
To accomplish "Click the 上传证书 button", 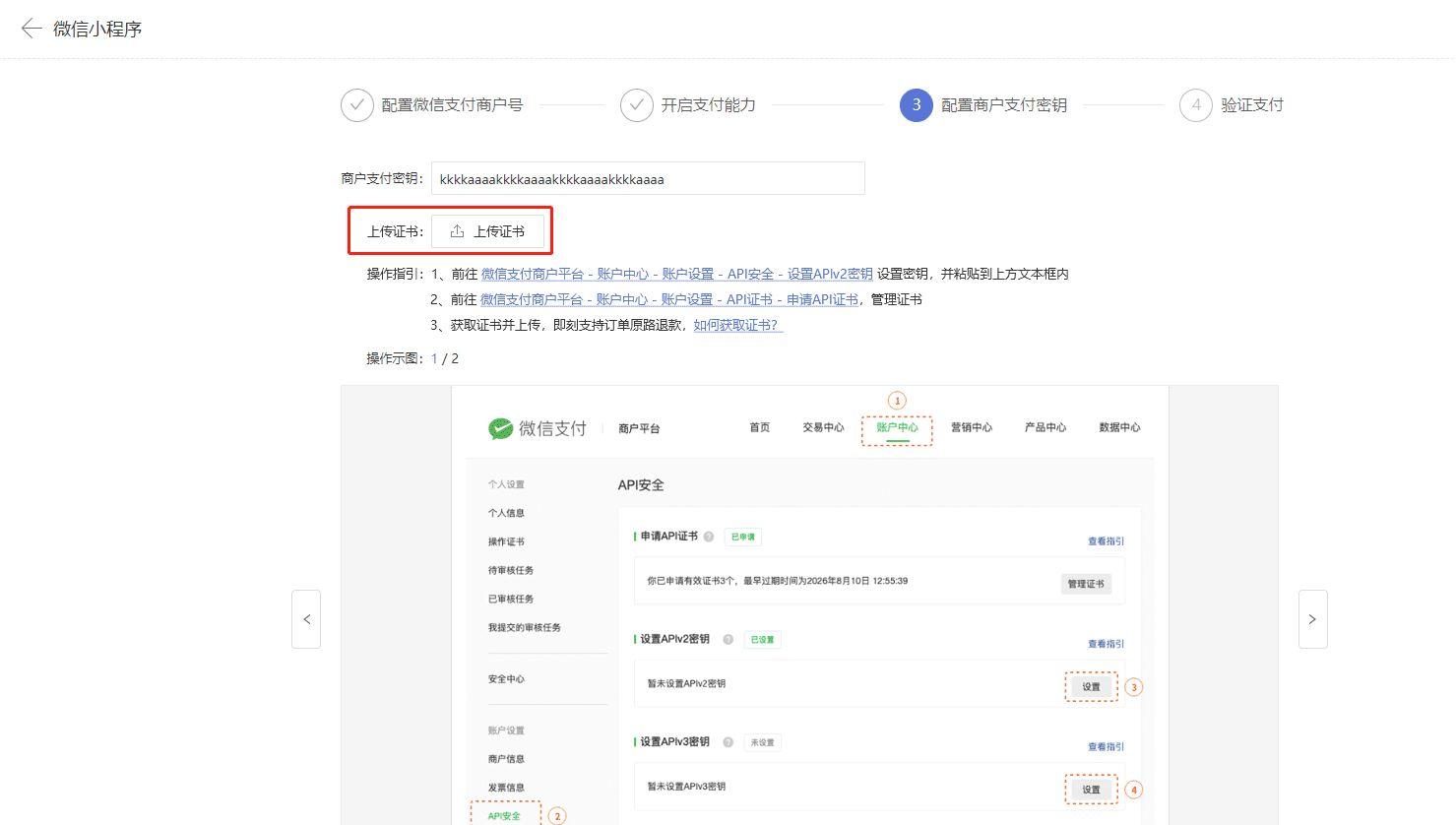I will click(488, 230).
